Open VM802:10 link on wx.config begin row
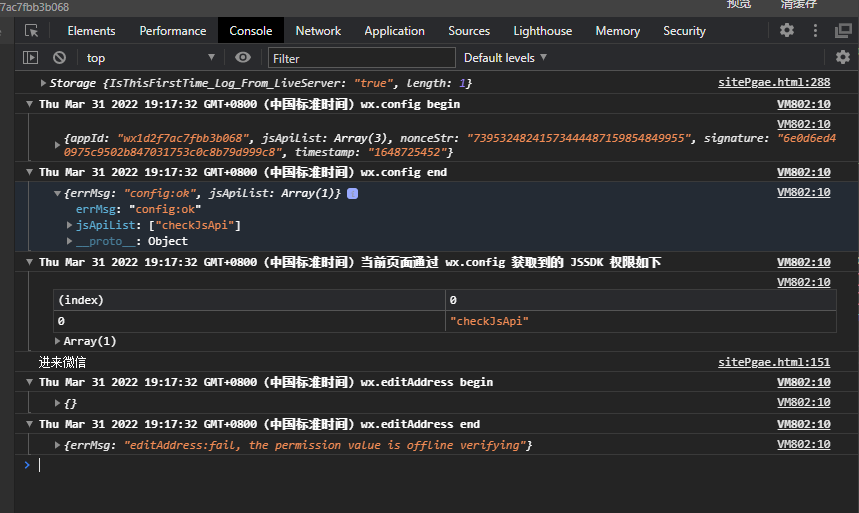Screen dimensions: 859x513 coord(804,104)
